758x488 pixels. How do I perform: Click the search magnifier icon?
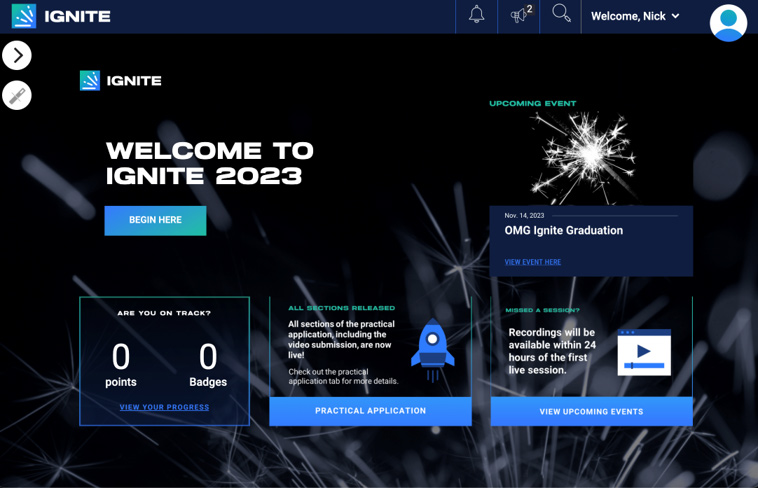point(561,14)
